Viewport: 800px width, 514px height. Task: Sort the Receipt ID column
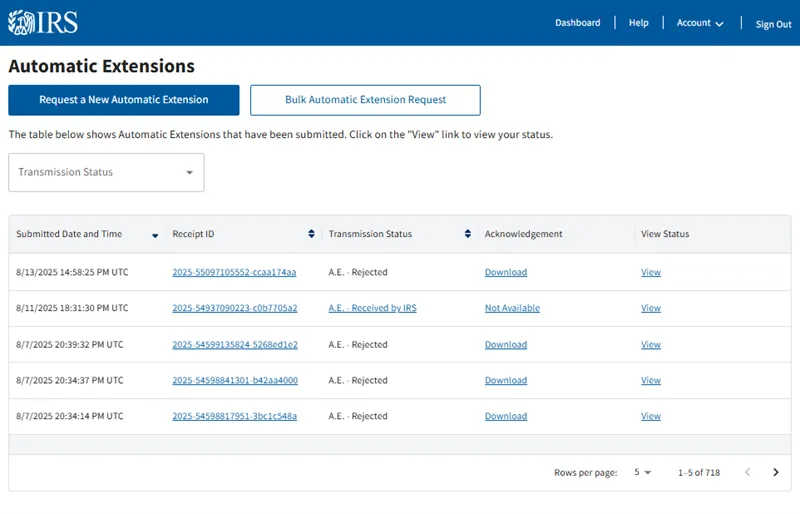311,234
